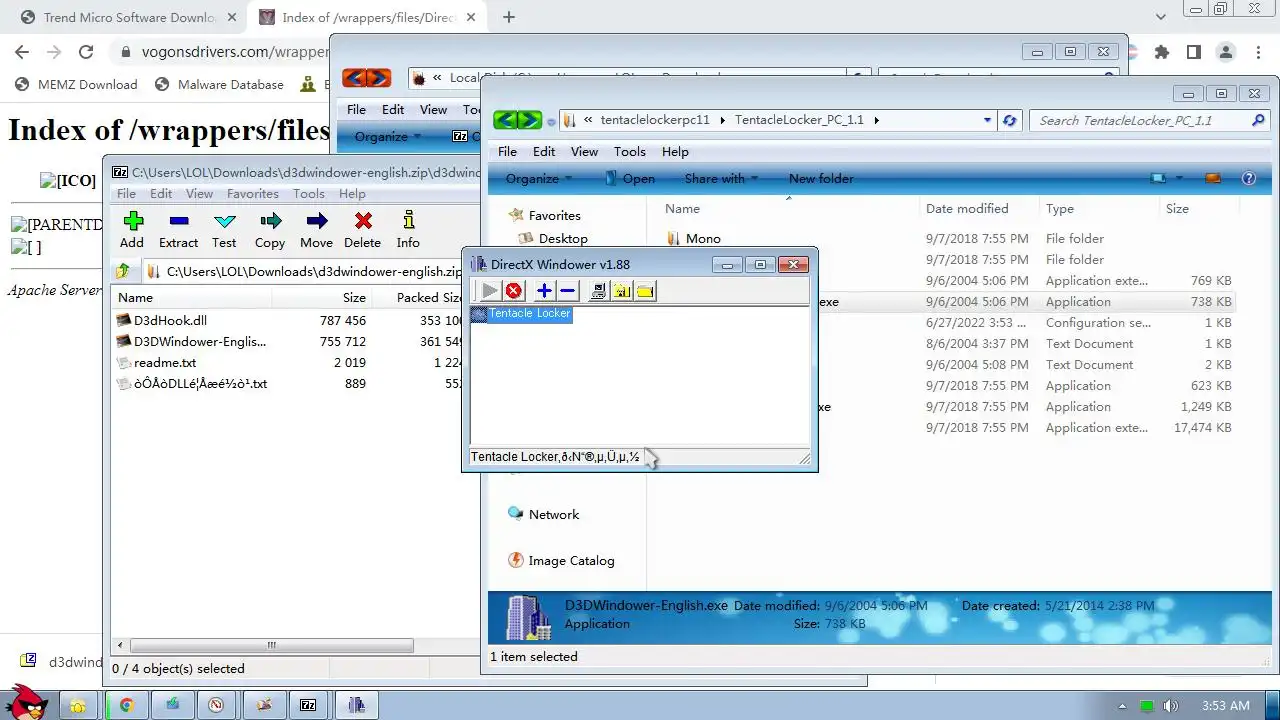Click the Organize dropdown in the rear explorer window
The image size is (1280, 720).
tap(387, 137)
